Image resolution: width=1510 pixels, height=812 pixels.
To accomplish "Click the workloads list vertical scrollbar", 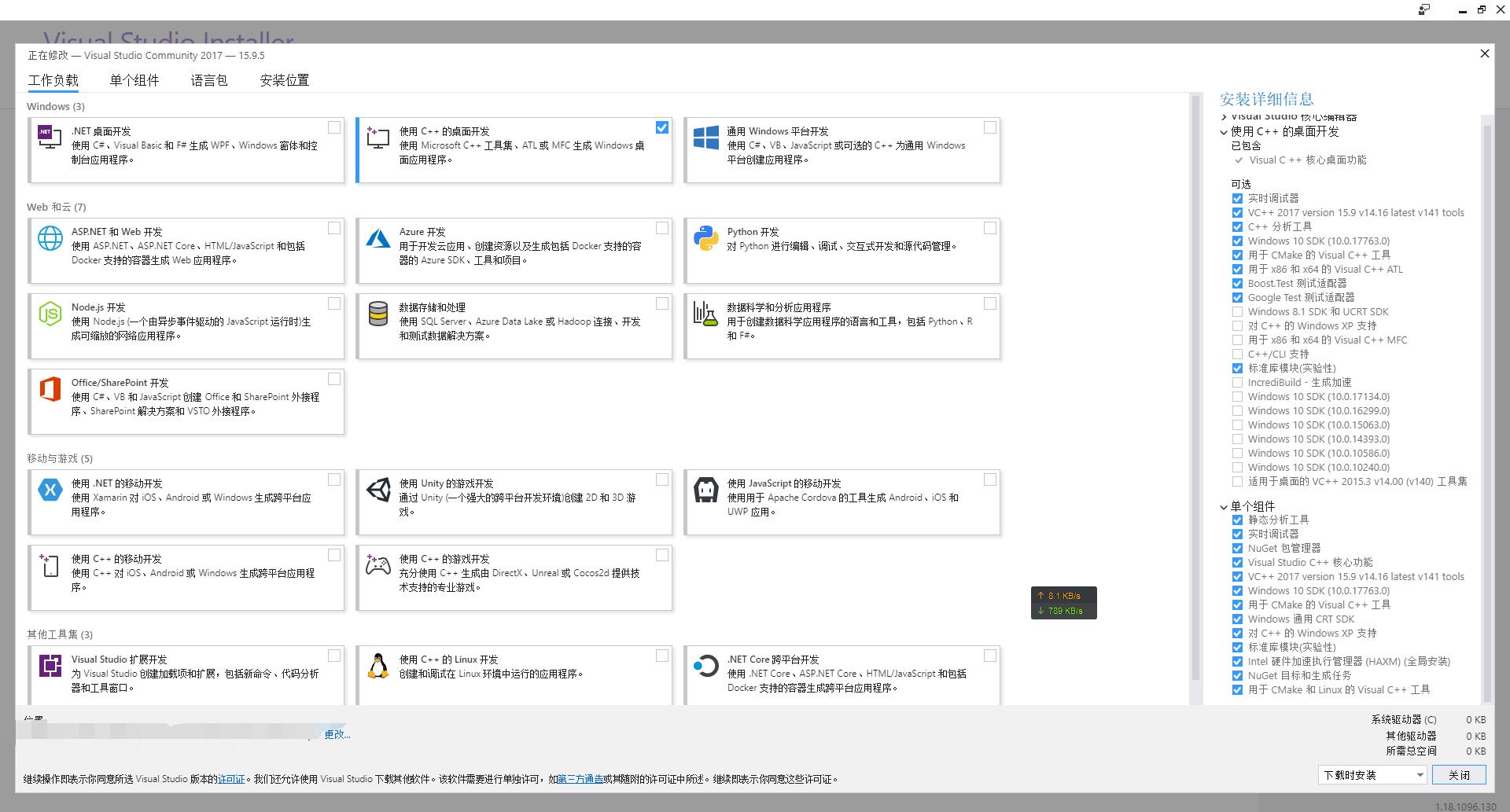I will [1196, 389].
